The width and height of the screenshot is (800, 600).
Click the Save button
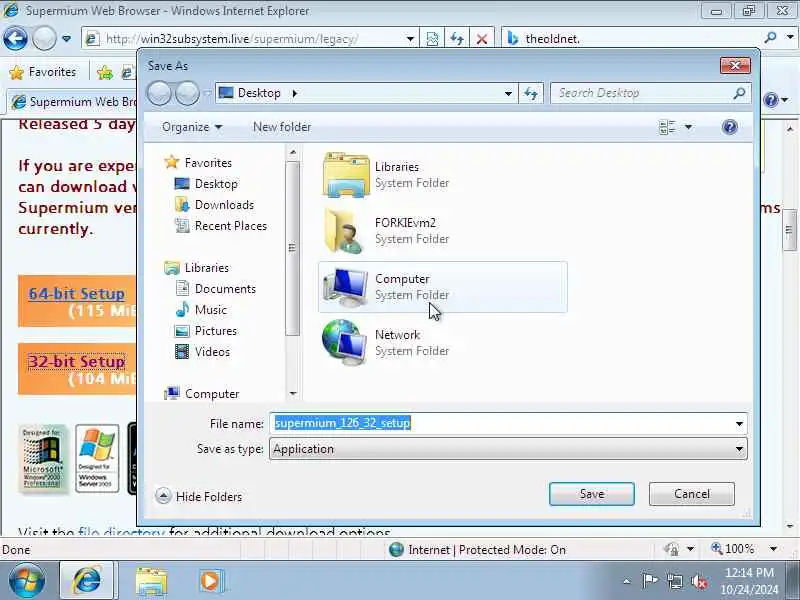(591, 494)
